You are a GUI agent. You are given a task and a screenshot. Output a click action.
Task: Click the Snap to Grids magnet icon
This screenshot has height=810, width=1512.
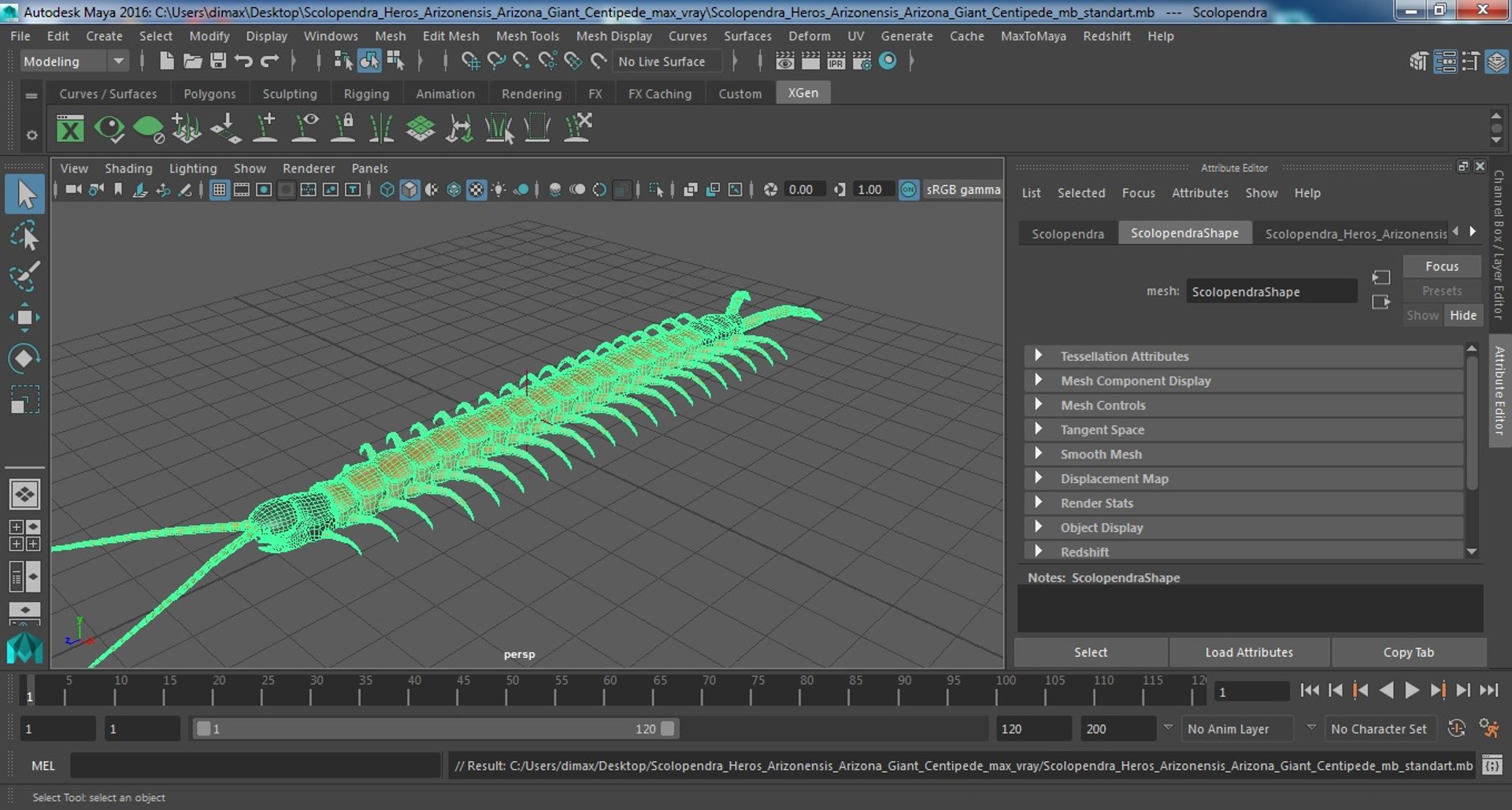pyautogui.click(x=470, y=61)
